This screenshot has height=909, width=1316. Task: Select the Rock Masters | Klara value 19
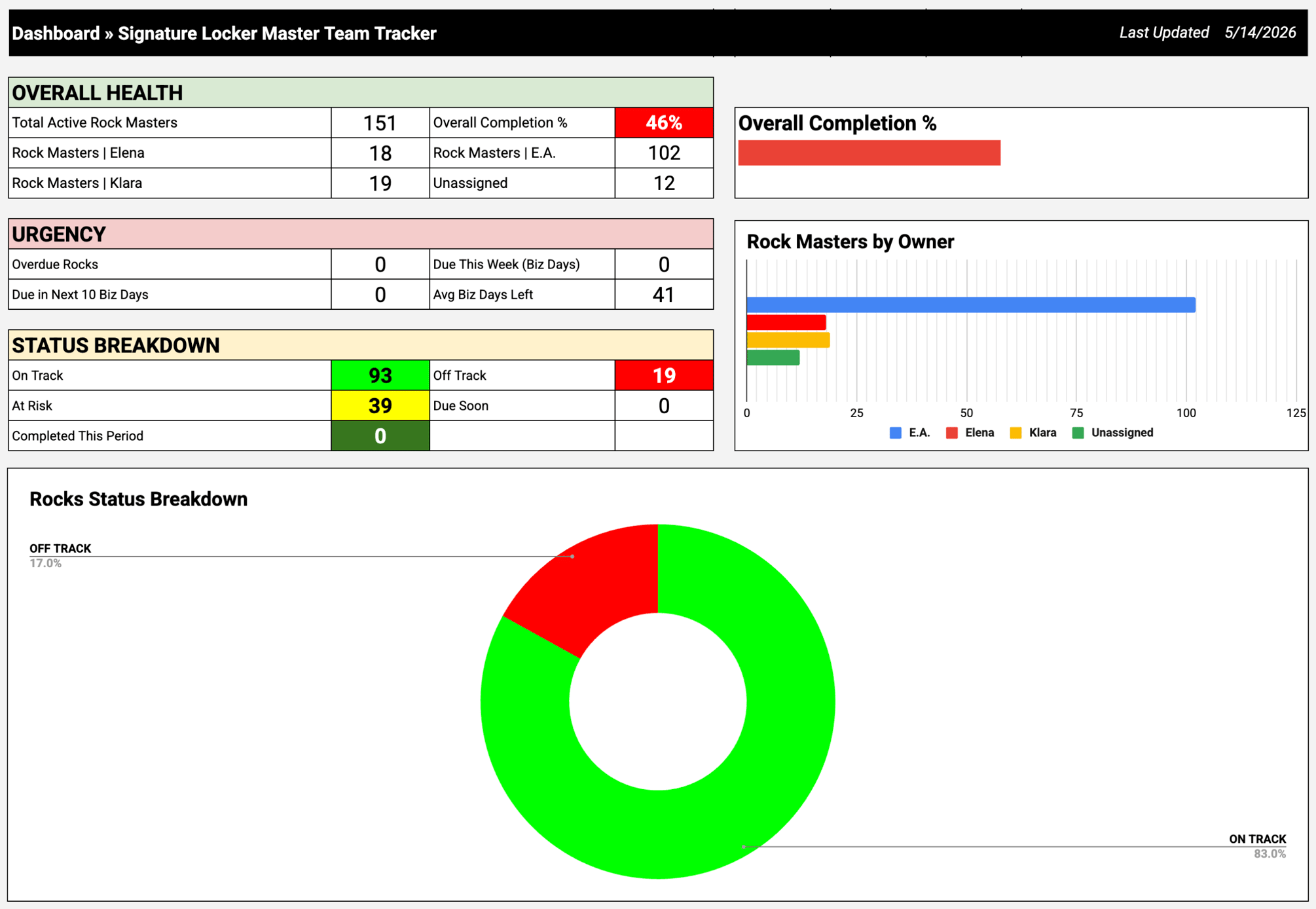[380, 183]
